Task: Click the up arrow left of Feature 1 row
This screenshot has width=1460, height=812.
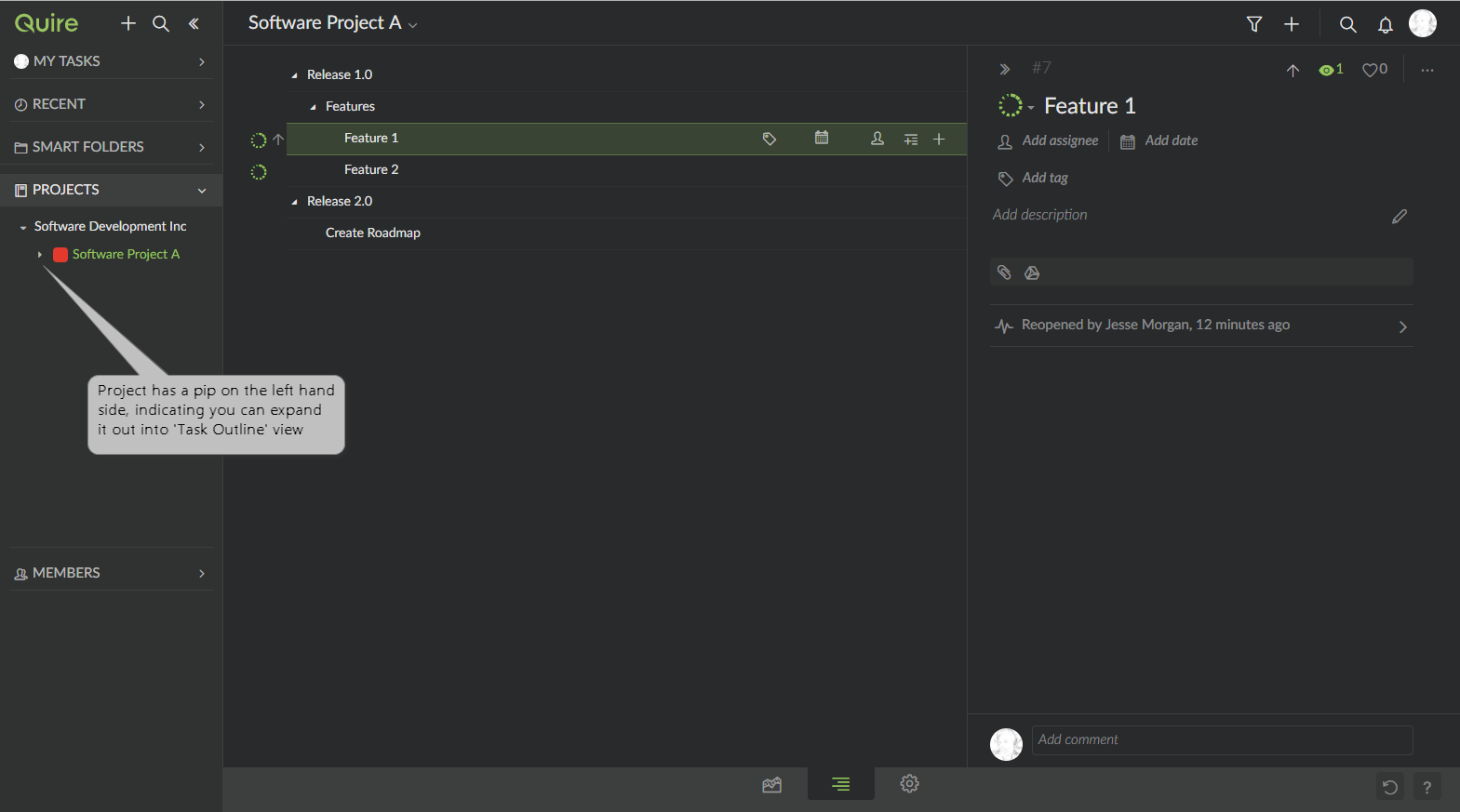Action: (x=278, y=140)
